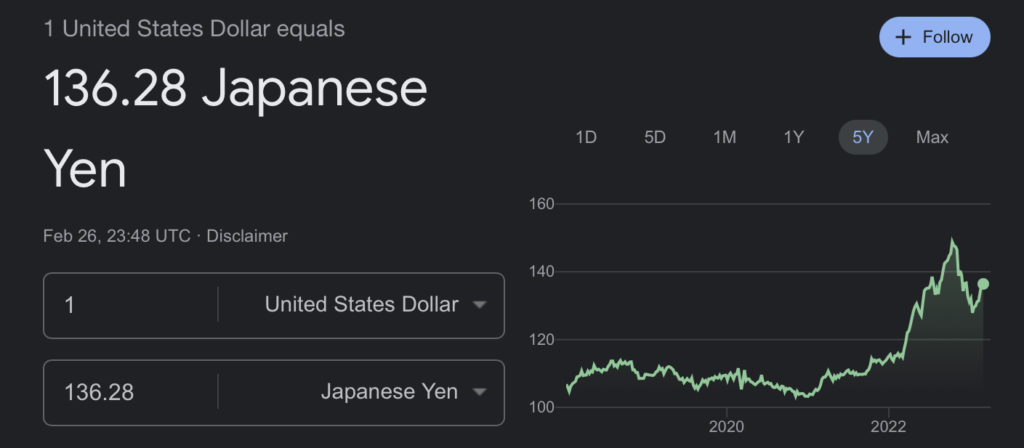Focus the dollar amount field containing 1
The image size is (1024, 448).
130,305
